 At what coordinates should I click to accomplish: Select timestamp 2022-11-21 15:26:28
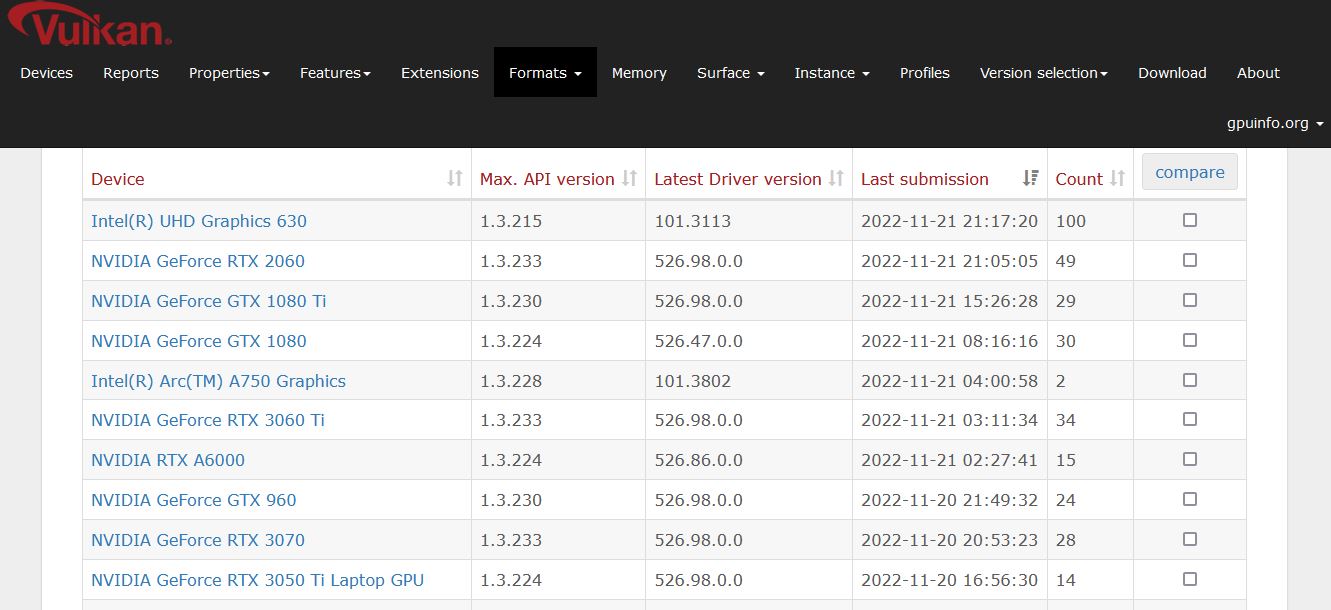[950, 301]
